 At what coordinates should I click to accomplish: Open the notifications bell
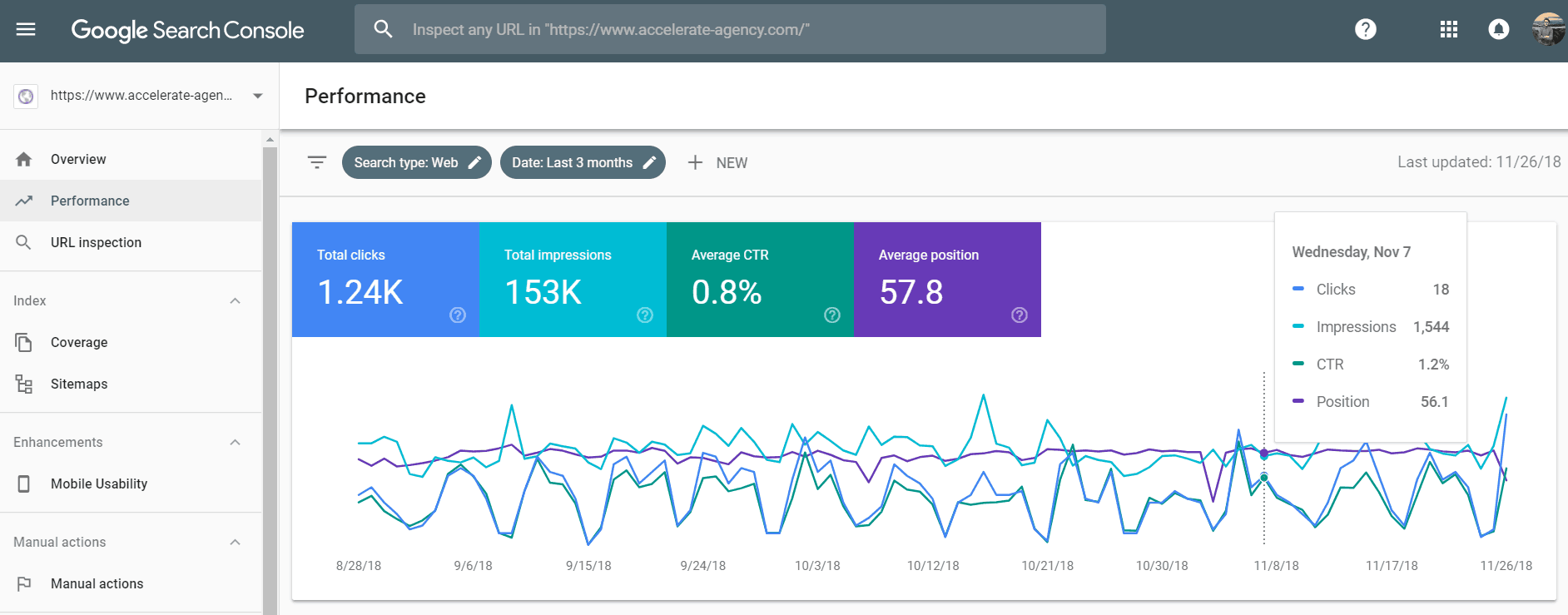point(1498,30)
